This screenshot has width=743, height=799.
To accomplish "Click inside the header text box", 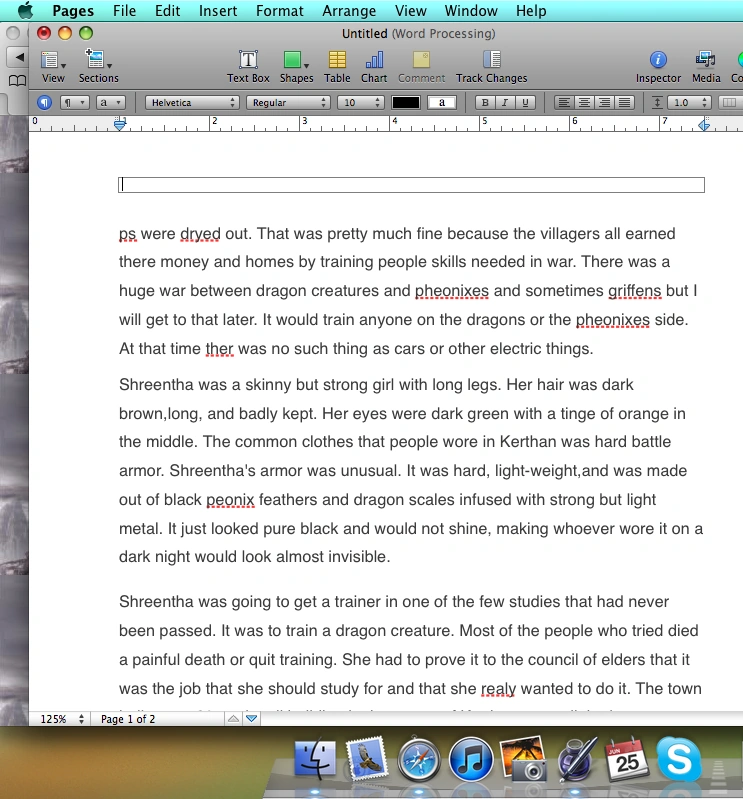I will coord(411,184).
